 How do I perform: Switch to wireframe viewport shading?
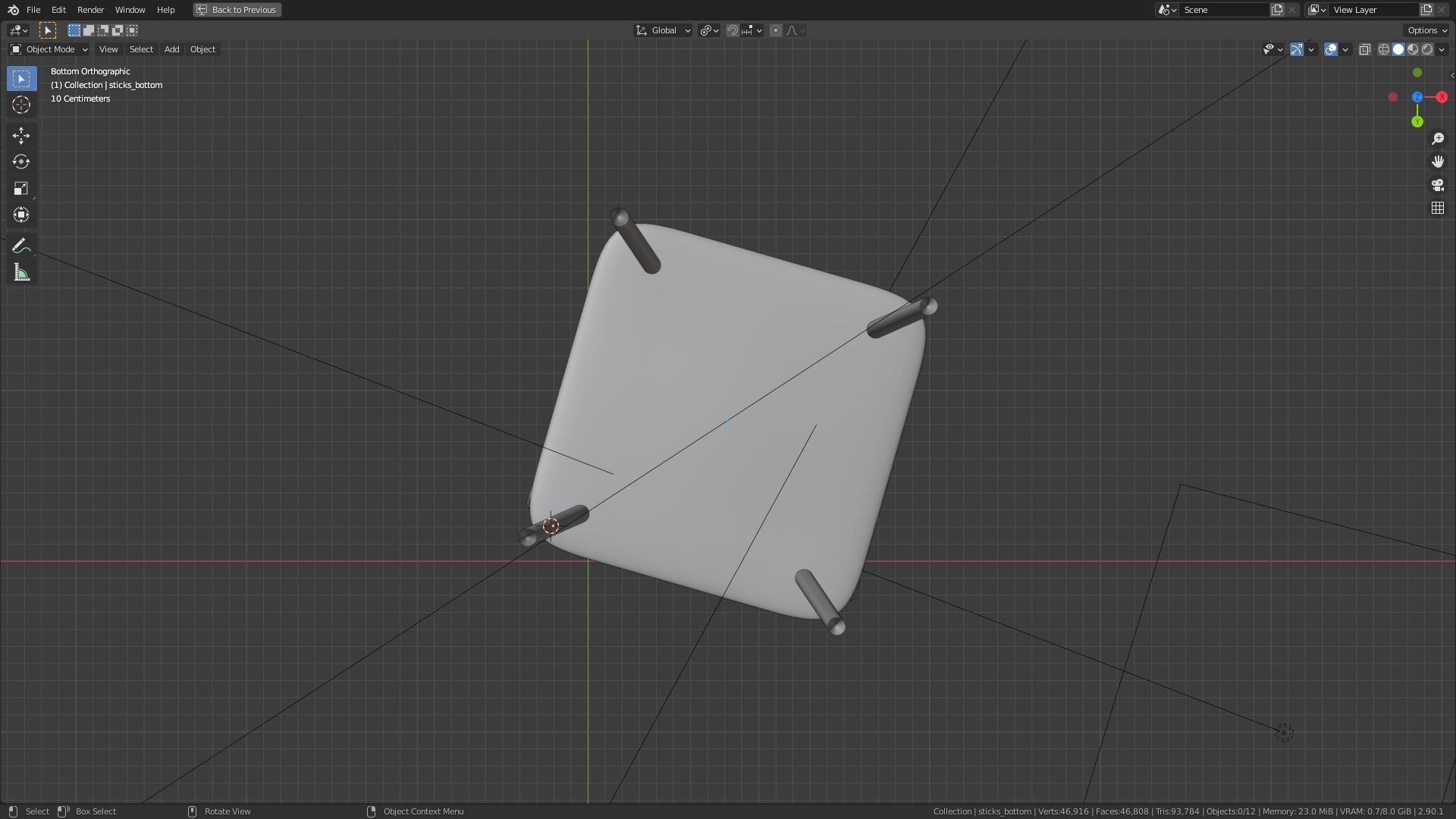[x=1384, y=49]
